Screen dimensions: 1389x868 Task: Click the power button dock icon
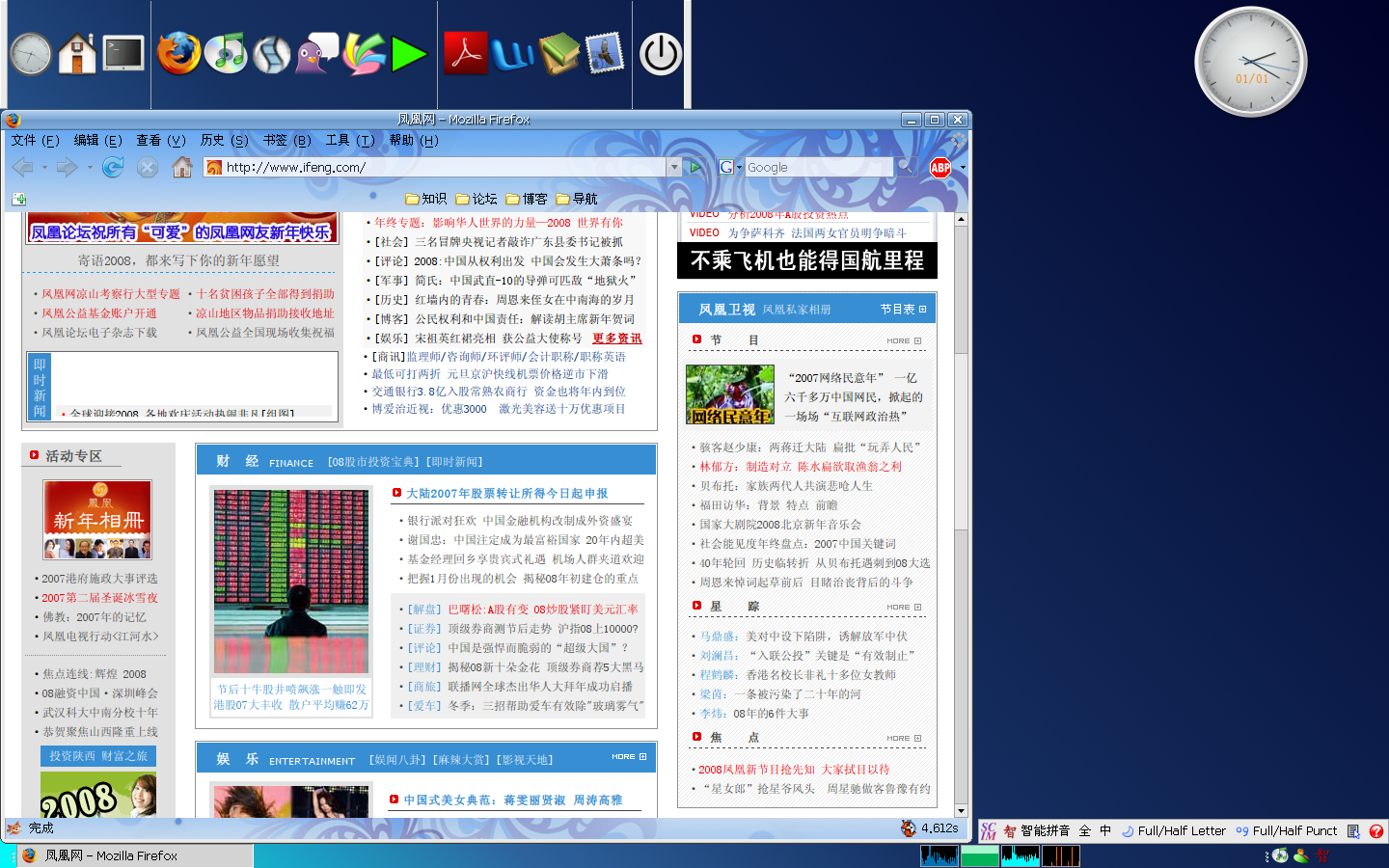pos(661,54)
